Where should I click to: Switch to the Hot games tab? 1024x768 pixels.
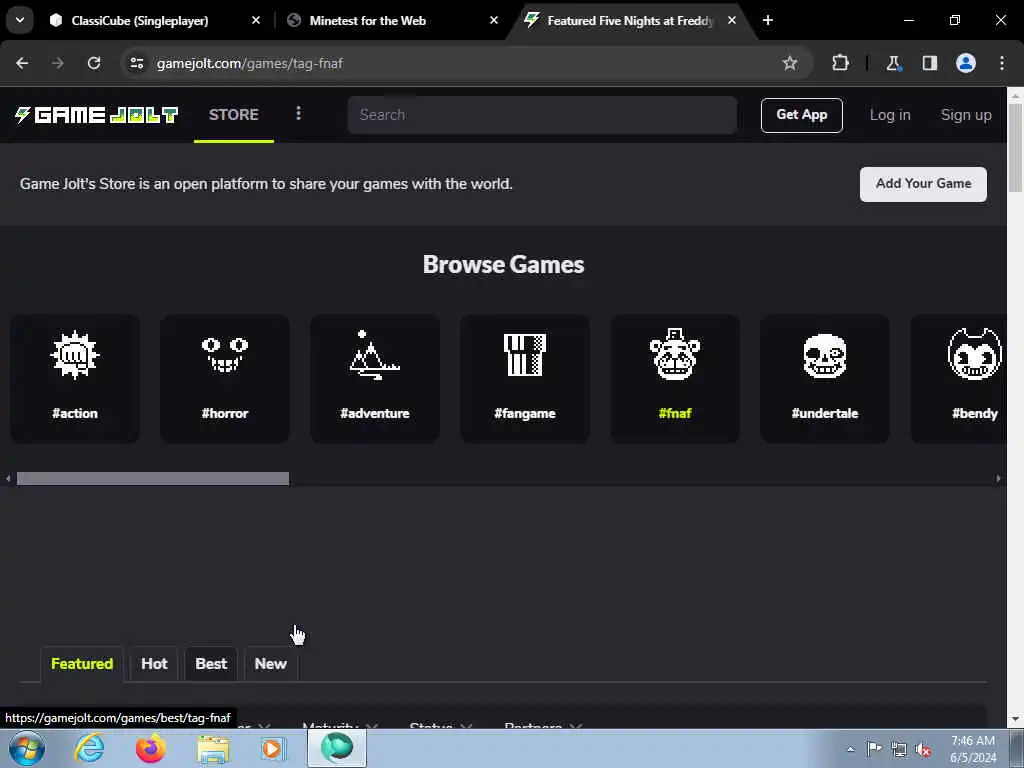154,664
